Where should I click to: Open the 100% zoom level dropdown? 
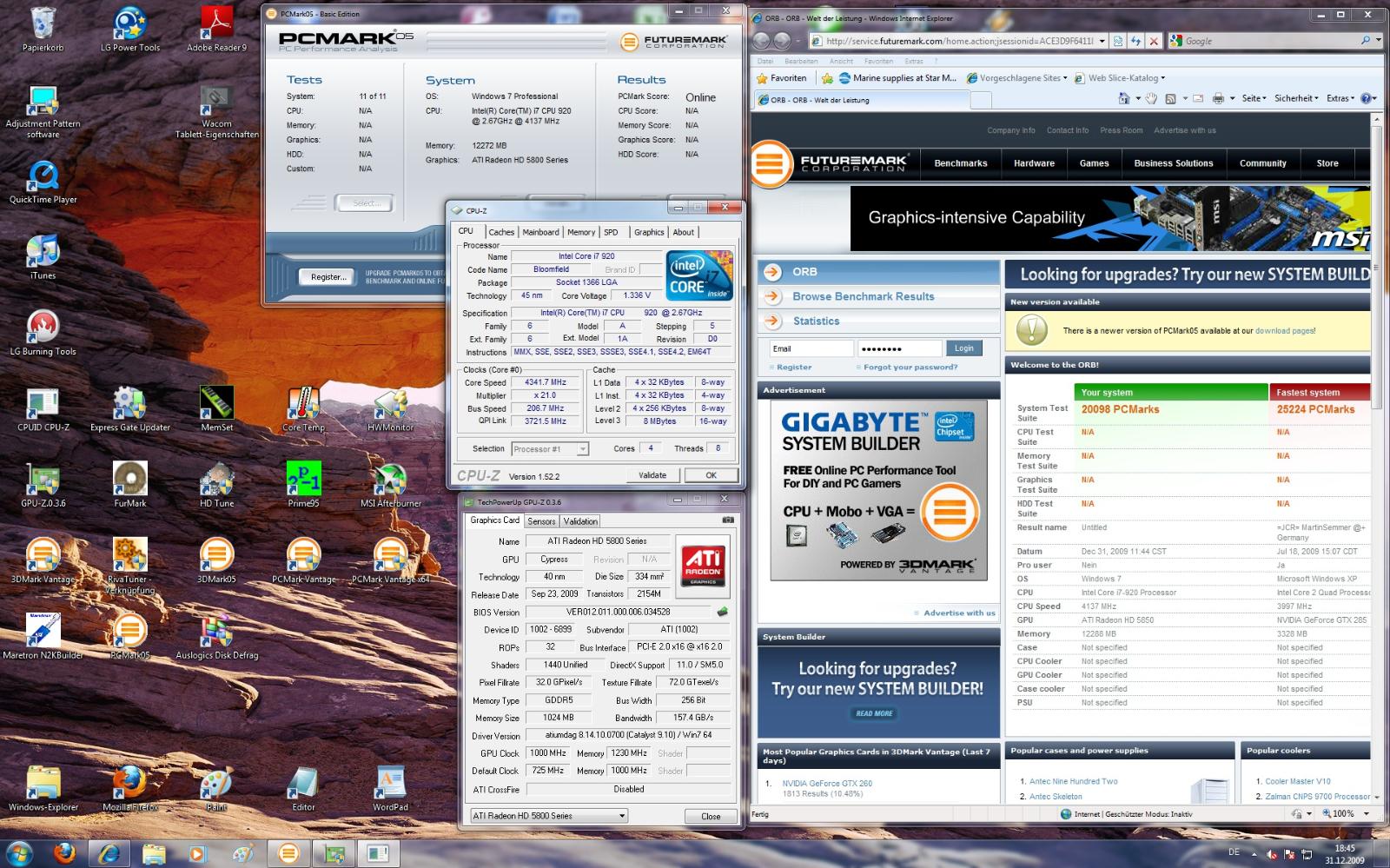1366,814
